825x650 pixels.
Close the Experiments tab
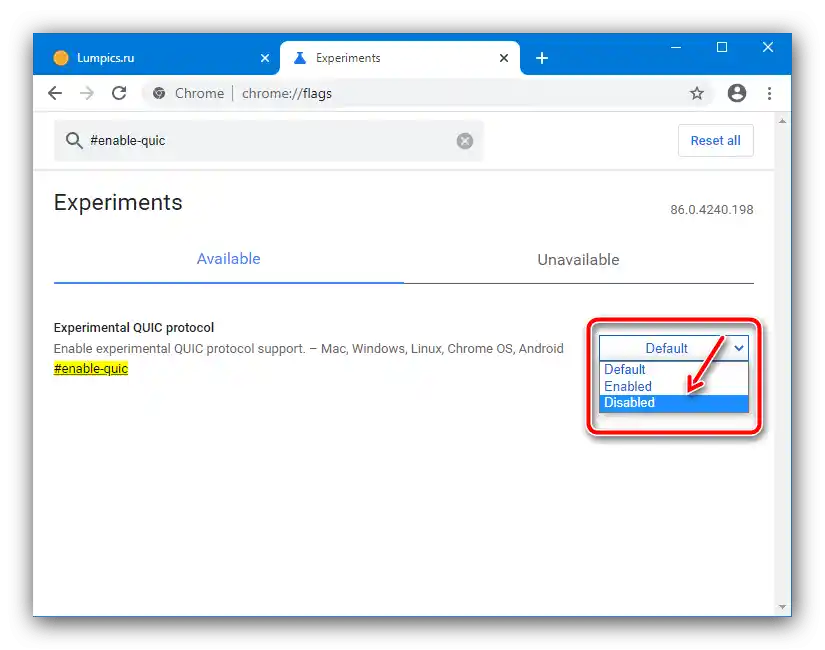(504, 58)
